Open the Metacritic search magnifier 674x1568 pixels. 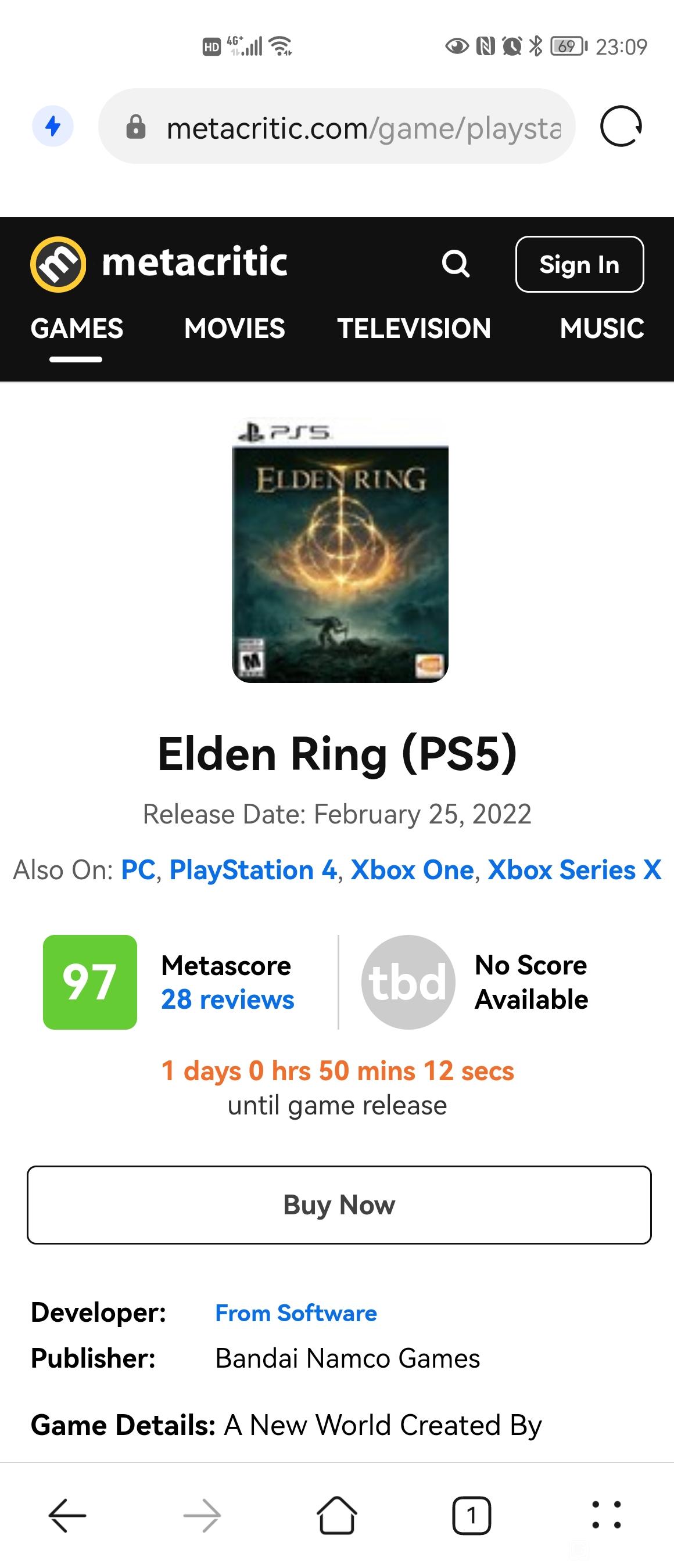point(456,264)
